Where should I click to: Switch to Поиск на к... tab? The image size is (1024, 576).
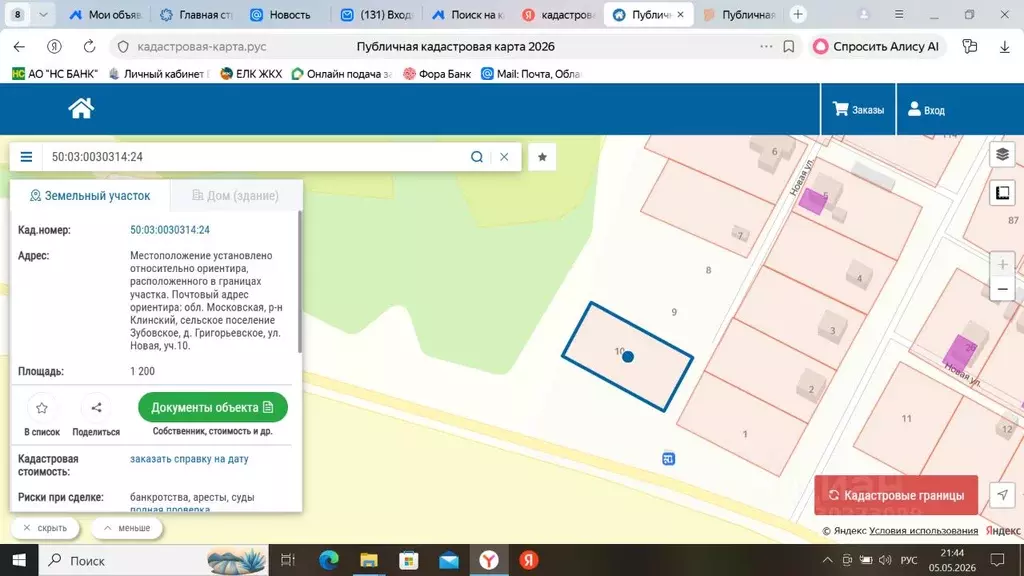468,14
